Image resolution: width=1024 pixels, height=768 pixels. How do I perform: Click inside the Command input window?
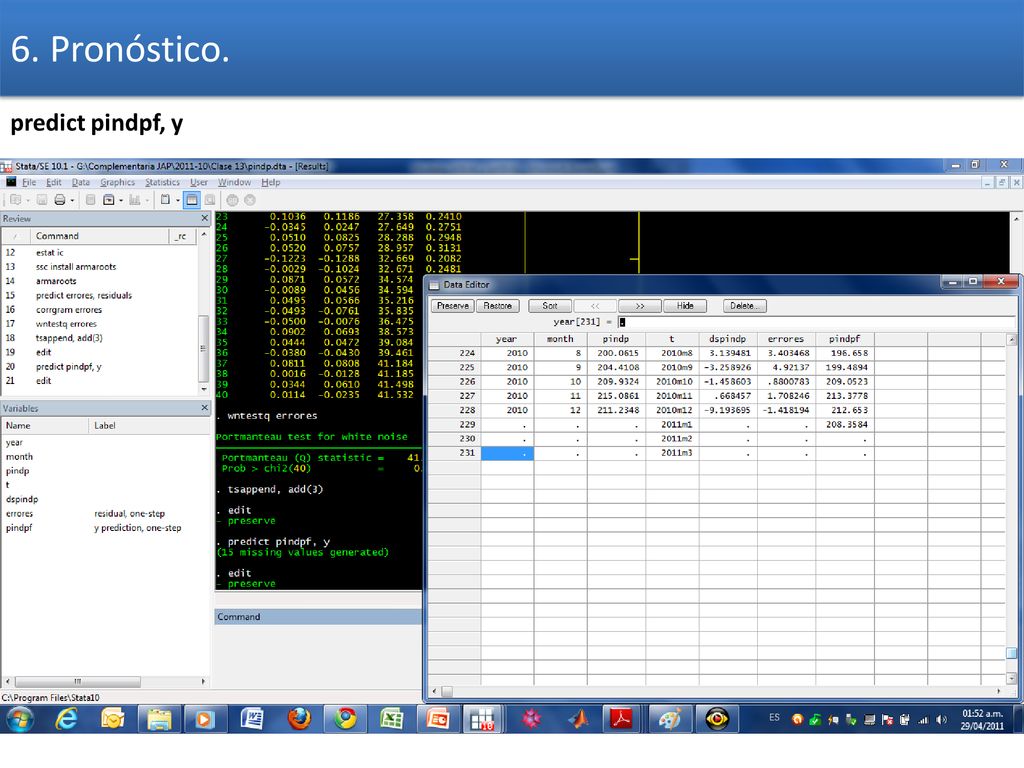[x=318, y=655]
